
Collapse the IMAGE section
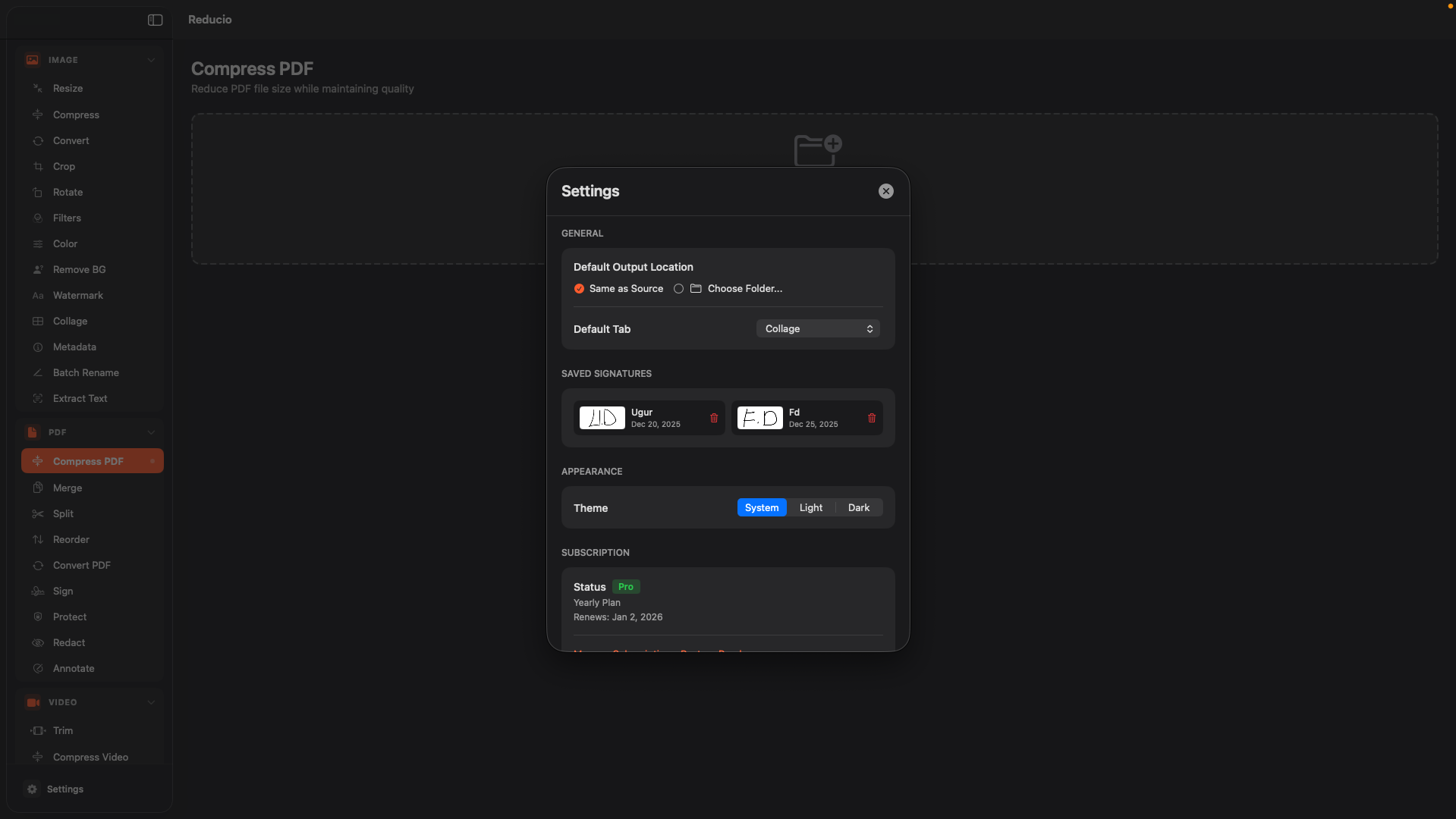[151, 60]
